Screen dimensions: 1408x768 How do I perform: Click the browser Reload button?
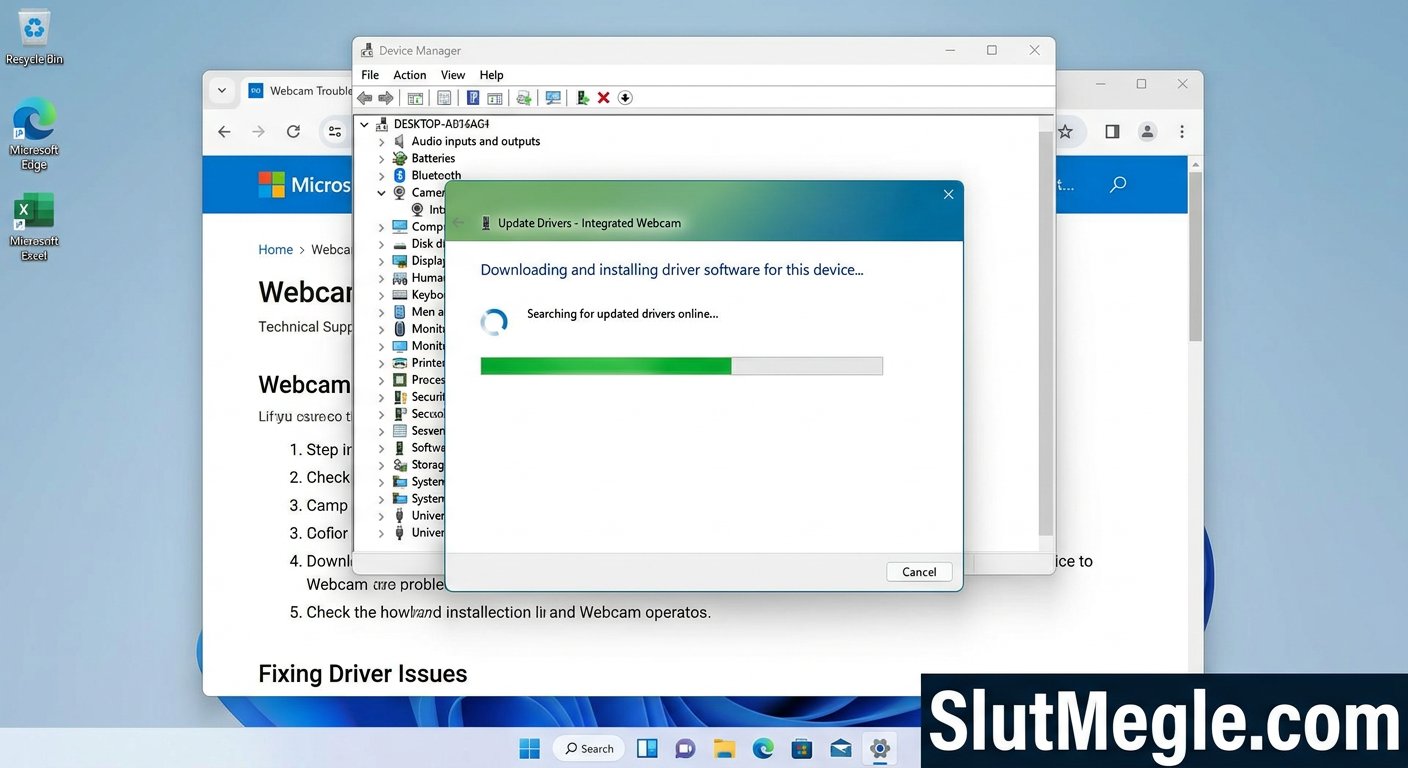(293, 132)
